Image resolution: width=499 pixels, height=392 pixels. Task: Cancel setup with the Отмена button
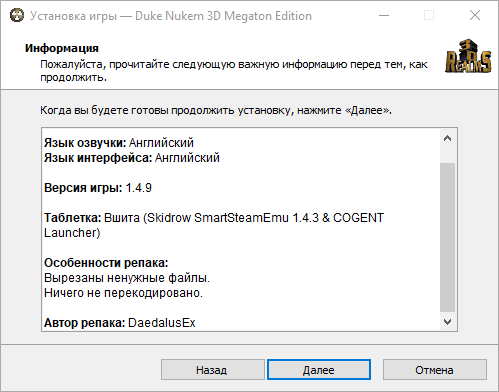[x=435, y=370]
